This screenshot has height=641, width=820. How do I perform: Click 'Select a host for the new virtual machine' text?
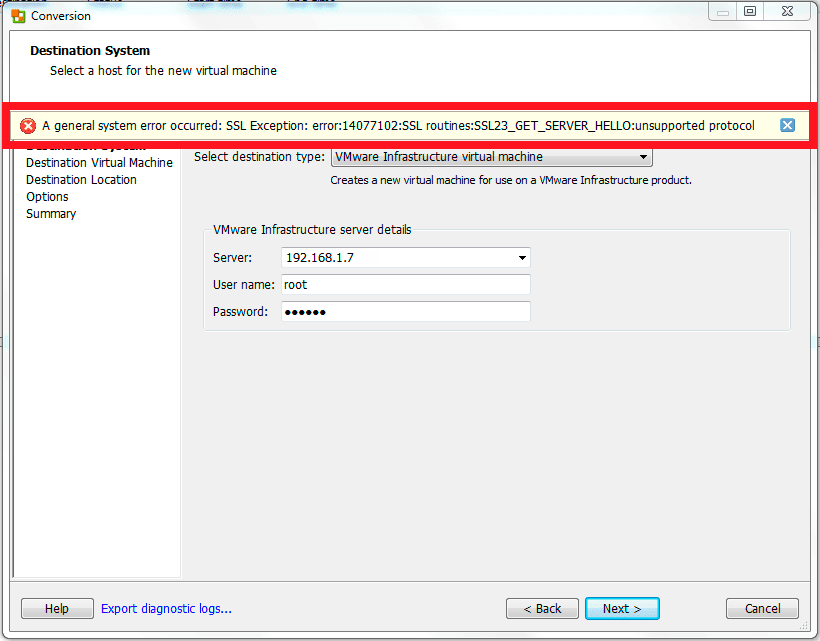coord(163,71)
